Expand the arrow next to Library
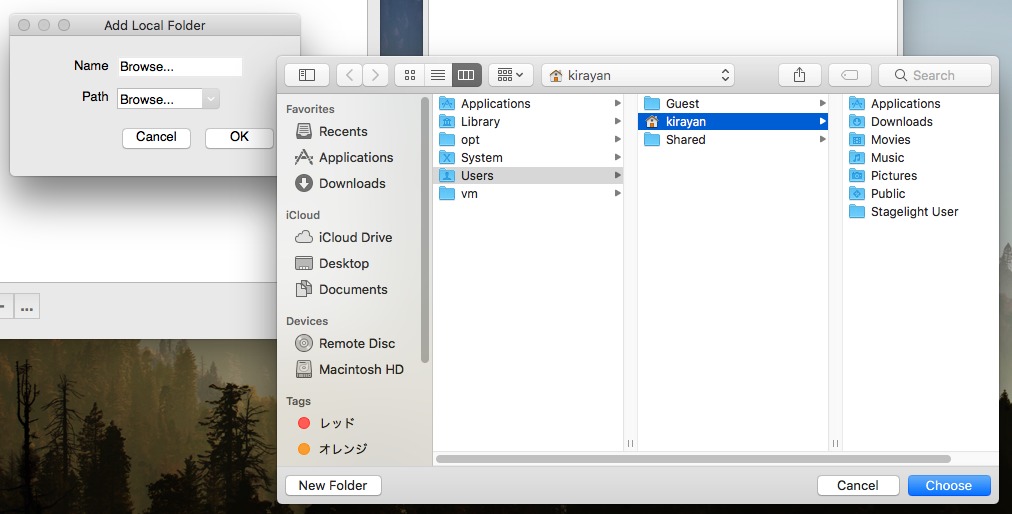 click(x=618, y=121)
